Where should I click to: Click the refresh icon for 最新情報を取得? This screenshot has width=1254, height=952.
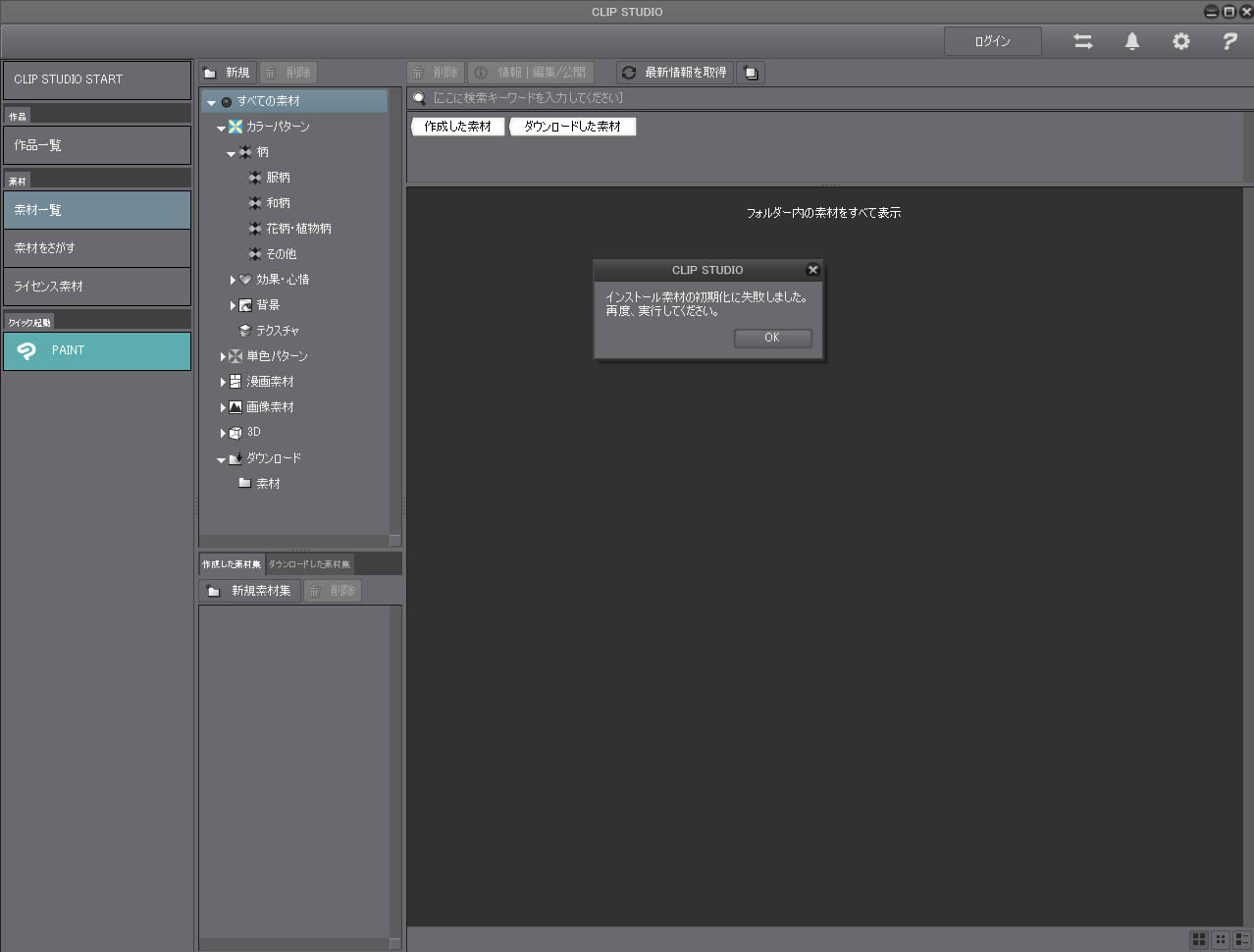tap(629, 73)
